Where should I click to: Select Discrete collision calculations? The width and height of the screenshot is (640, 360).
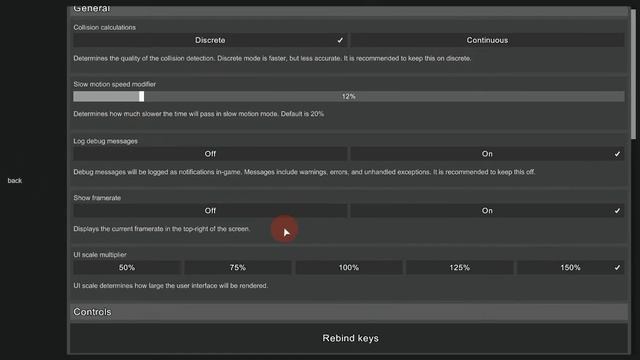(210, 40)
